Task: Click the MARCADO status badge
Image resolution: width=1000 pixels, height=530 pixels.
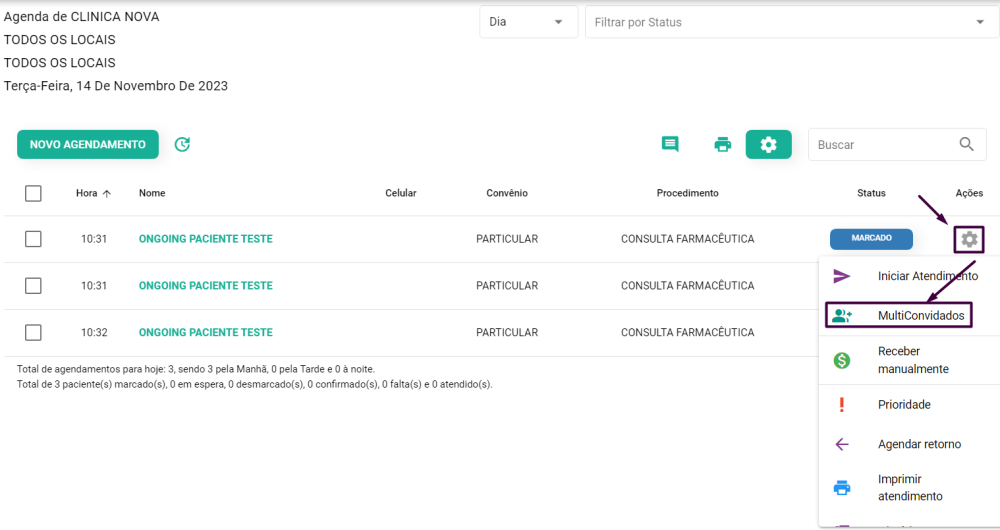Action: 871,239
